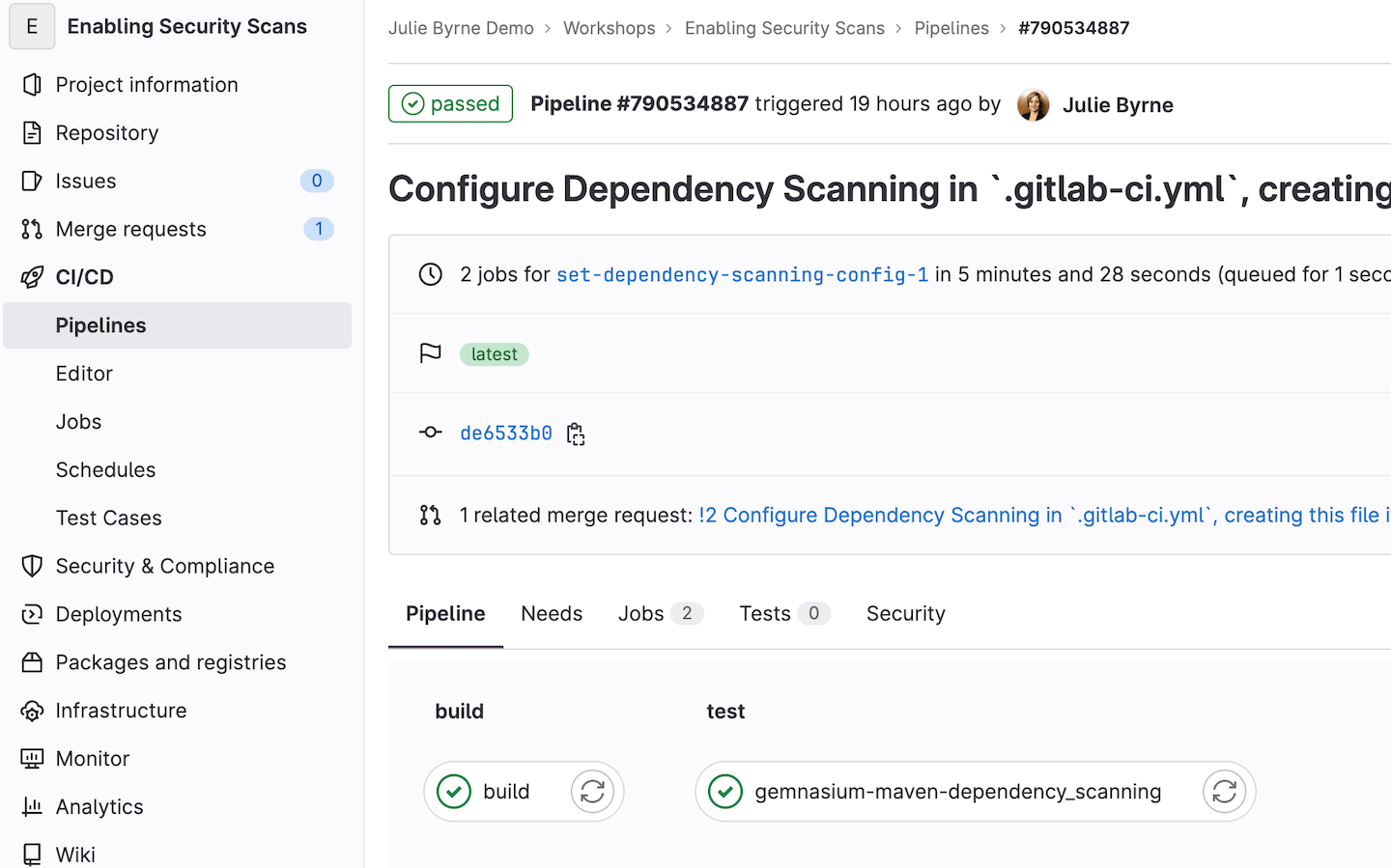Retry the gemnasium-maven-dependency_scanning job
Viewport: 1391px width, 868px height.
(x=1224, y=792)
